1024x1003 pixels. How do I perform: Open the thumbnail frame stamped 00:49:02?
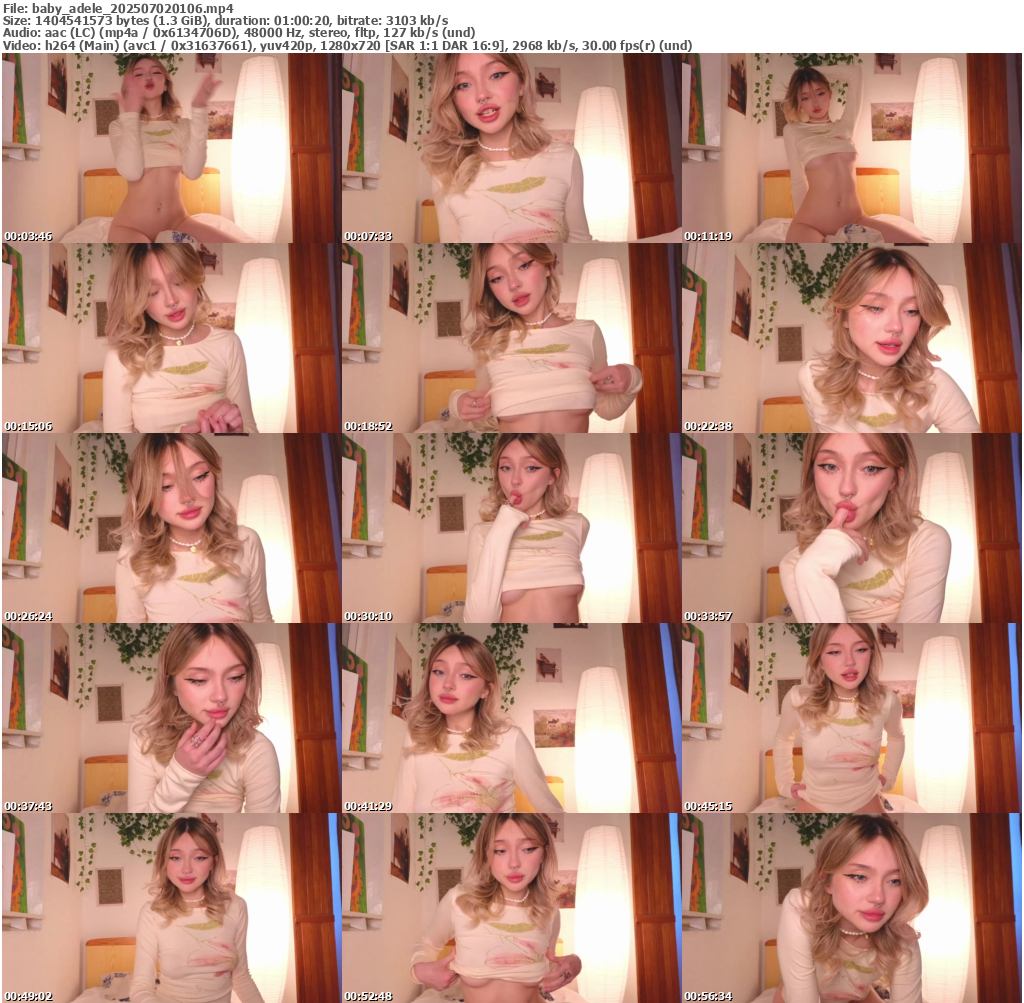click(x=171, y=908)
